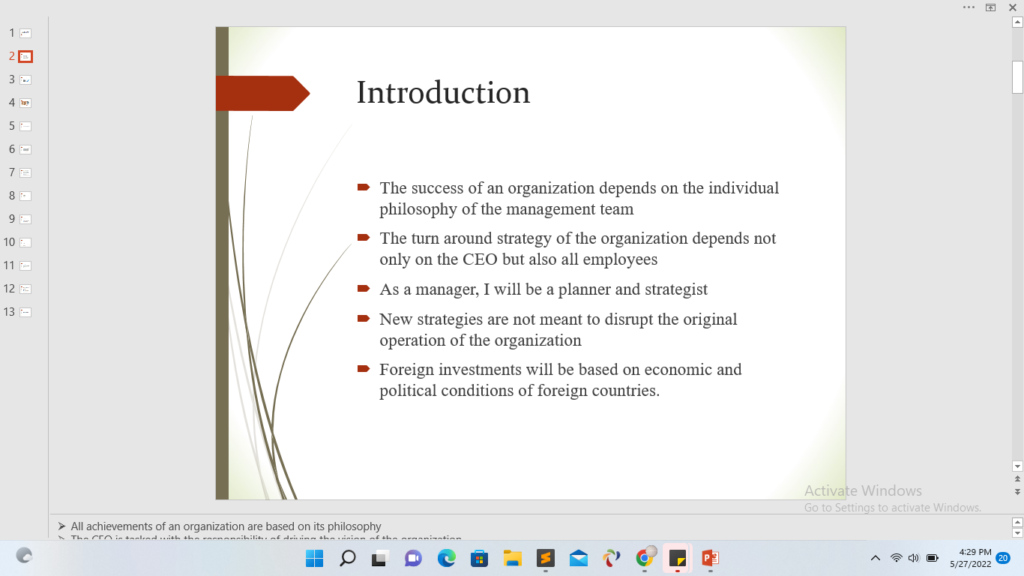Open slide 13 thumbnail
The image size is (1024, 576).
[x=26, y=312]
